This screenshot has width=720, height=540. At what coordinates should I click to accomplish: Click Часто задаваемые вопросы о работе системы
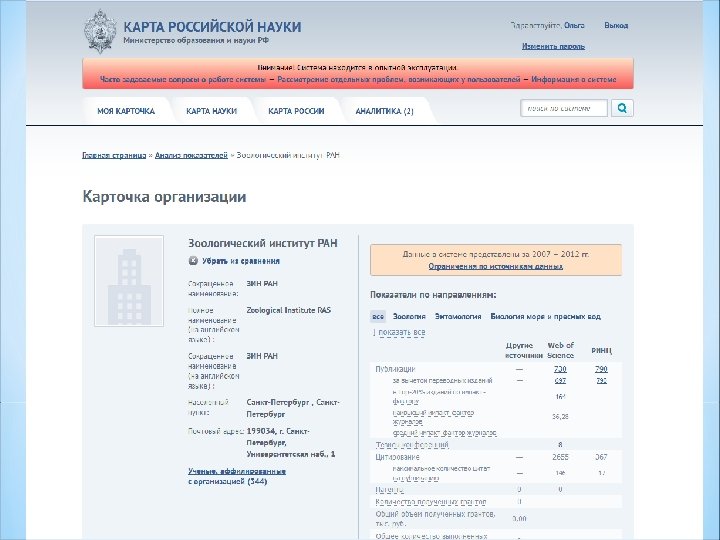(x=183, y=79)
